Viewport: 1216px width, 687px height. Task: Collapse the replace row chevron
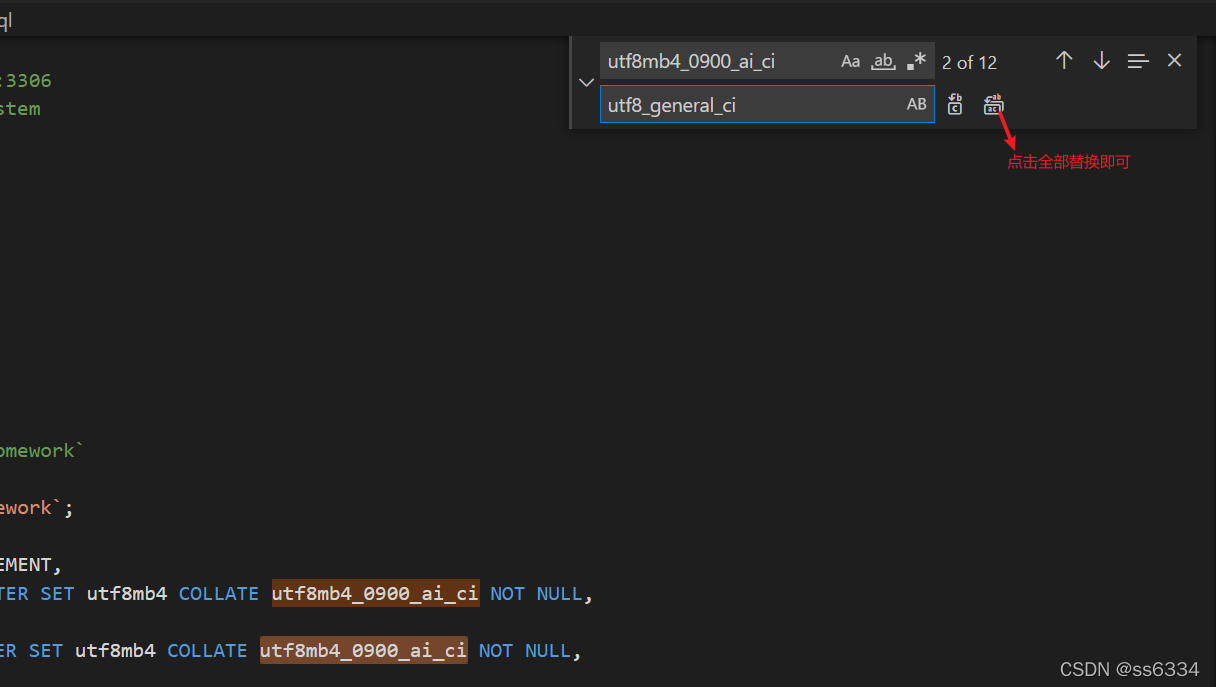coord(587,83)
